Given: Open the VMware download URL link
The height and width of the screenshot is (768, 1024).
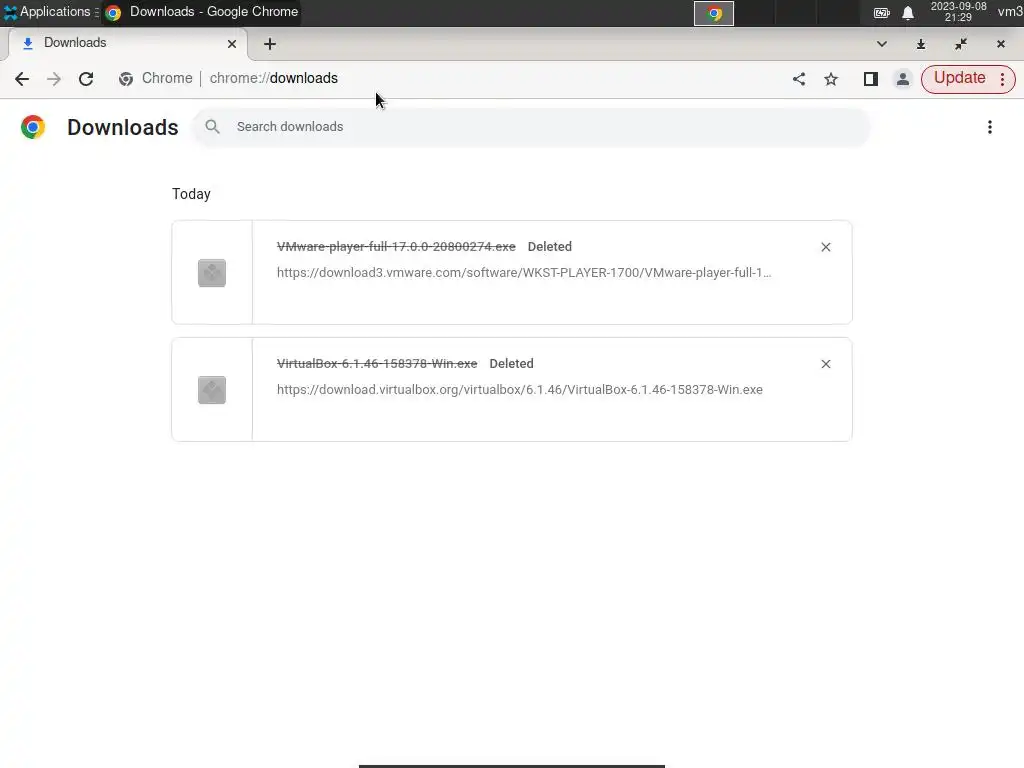Looking at the screenshot, I should [524, 272].
